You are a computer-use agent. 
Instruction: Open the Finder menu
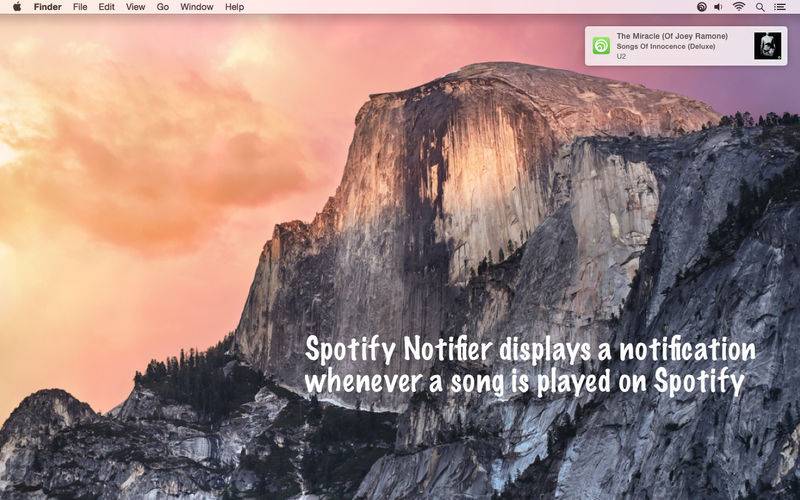[x=47, y=7]
